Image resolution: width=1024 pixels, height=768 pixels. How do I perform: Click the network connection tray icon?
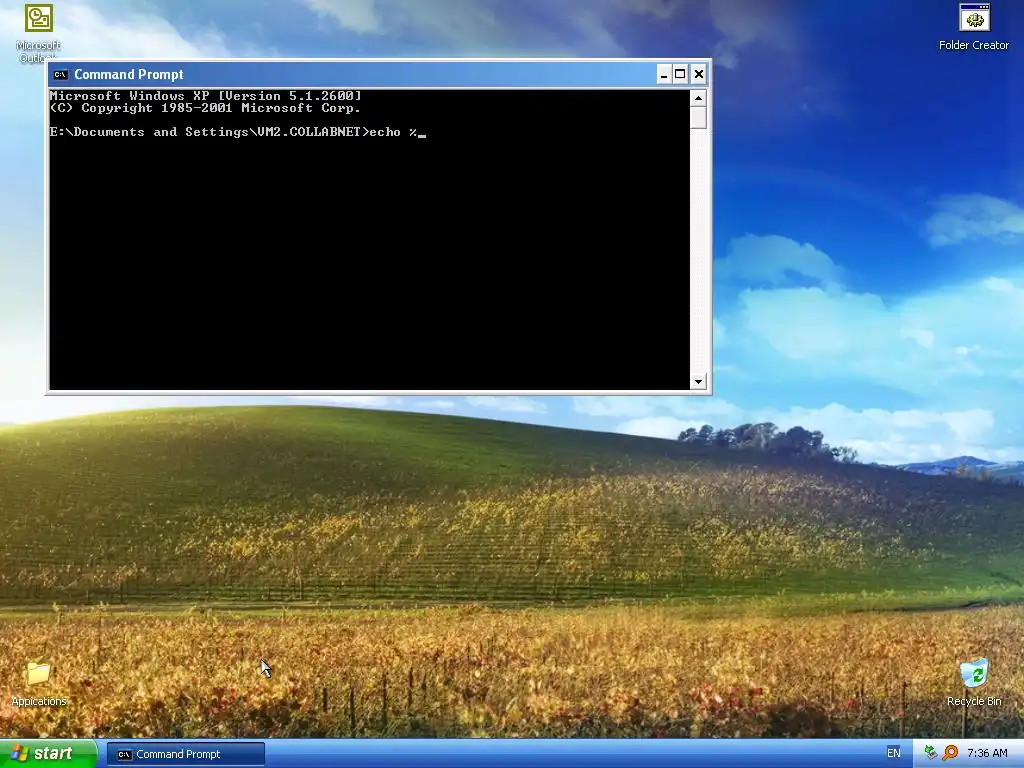(x=931, y=753)
